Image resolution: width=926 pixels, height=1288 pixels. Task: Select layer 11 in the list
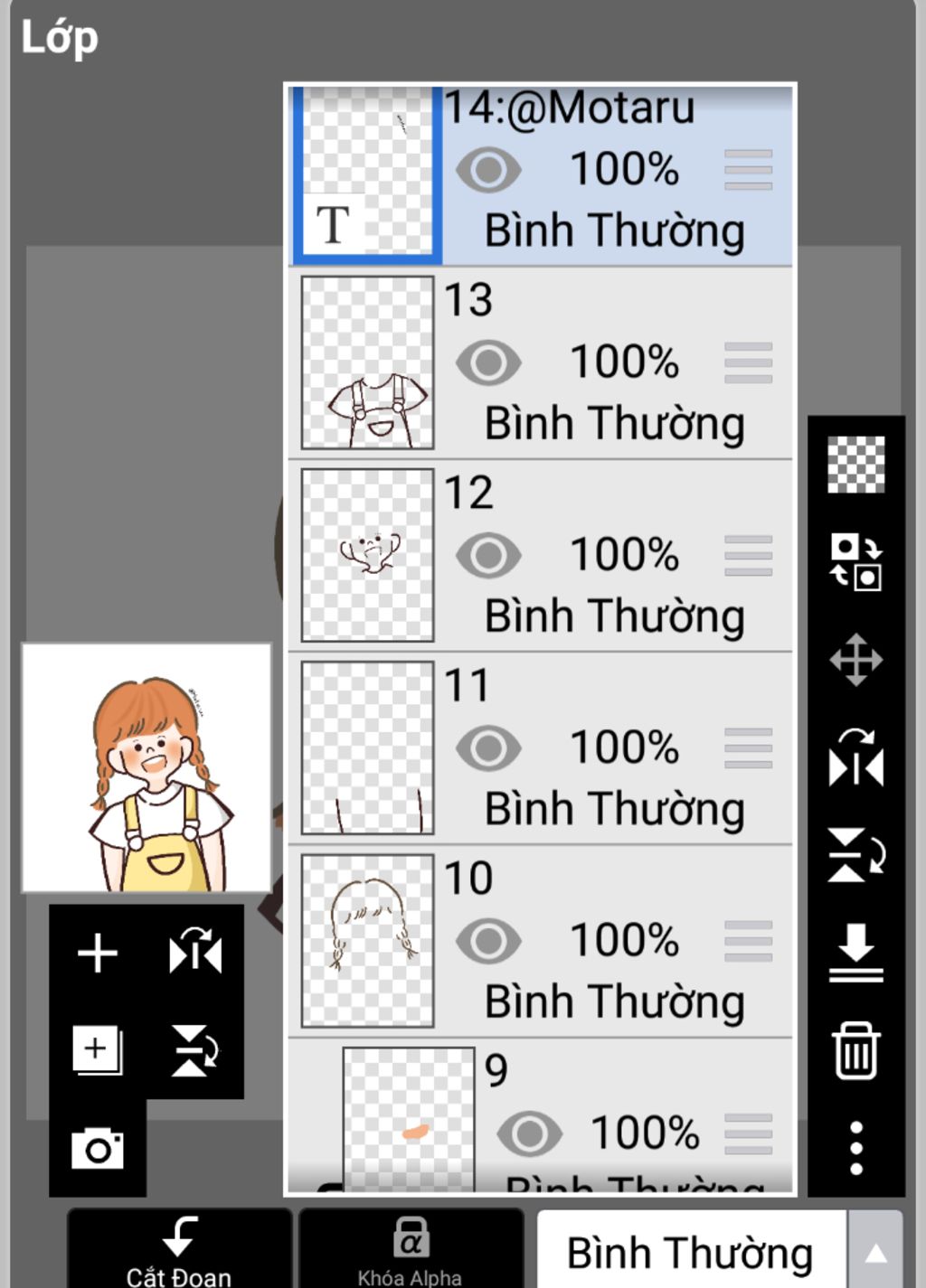[x=540, y=747]
